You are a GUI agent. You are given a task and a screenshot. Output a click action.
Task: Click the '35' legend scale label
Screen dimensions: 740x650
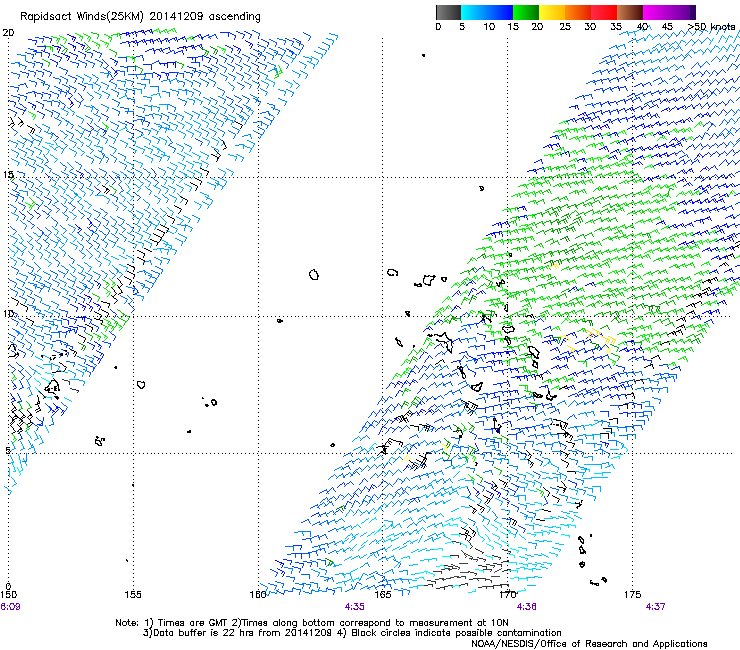coord(616,27)
